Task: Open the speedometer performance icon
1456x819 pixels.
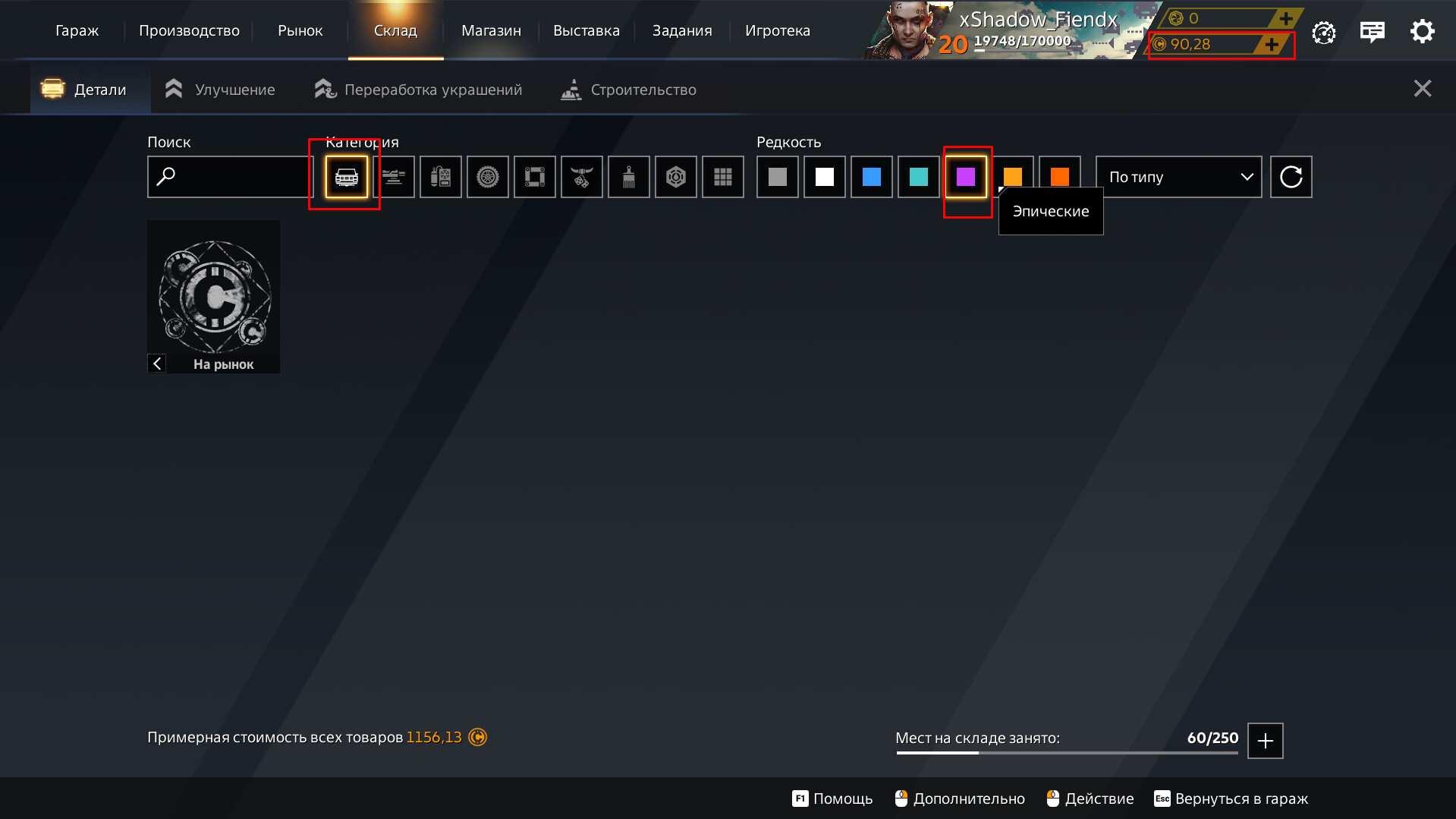Action: pyautogui.click(x=1324, y=32)
